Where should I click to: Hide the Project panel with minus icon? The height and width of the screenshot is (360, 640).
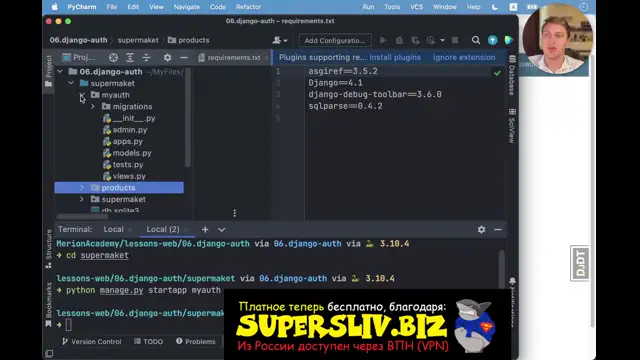point(184,58)
